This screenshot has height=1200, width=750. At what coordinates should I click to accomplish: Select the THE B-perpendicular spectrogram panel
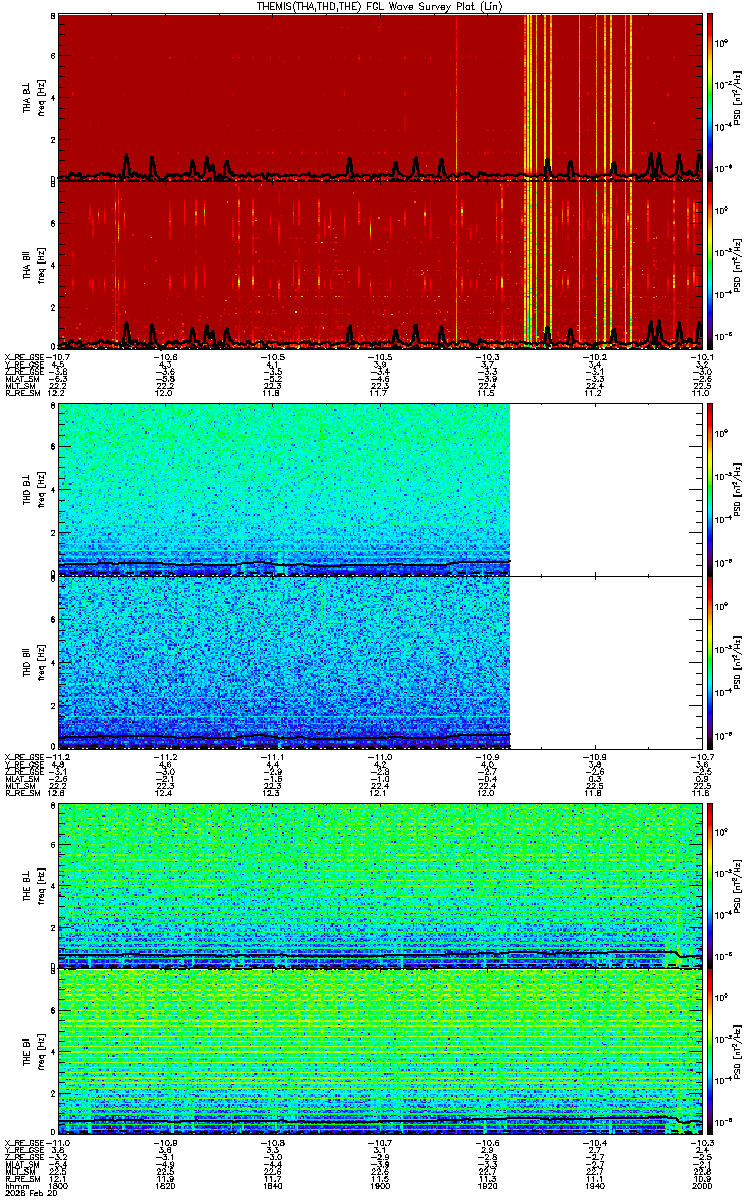(380, 885)
